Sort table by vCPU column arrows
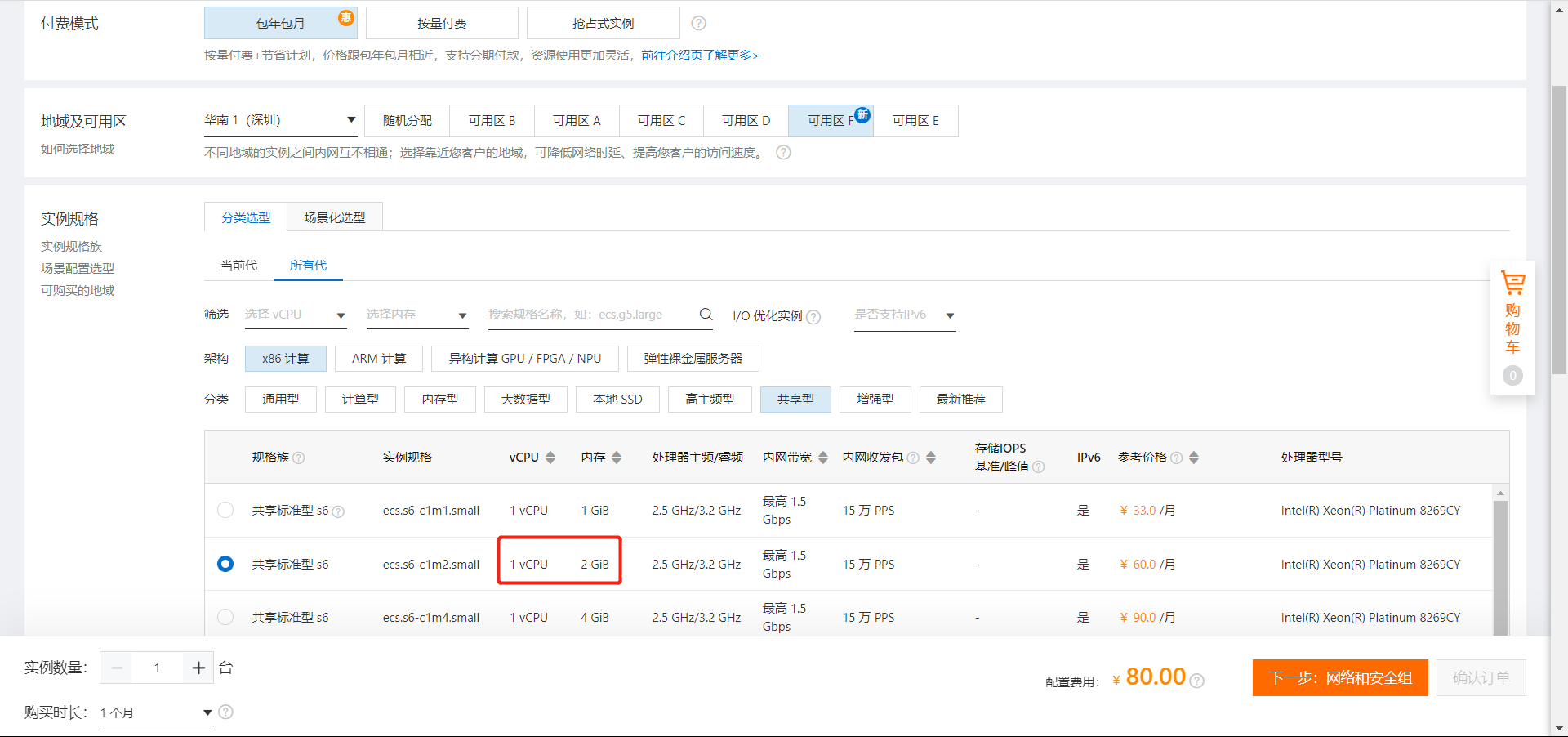This screenshot has height=737, width=1568. point(550,458)
